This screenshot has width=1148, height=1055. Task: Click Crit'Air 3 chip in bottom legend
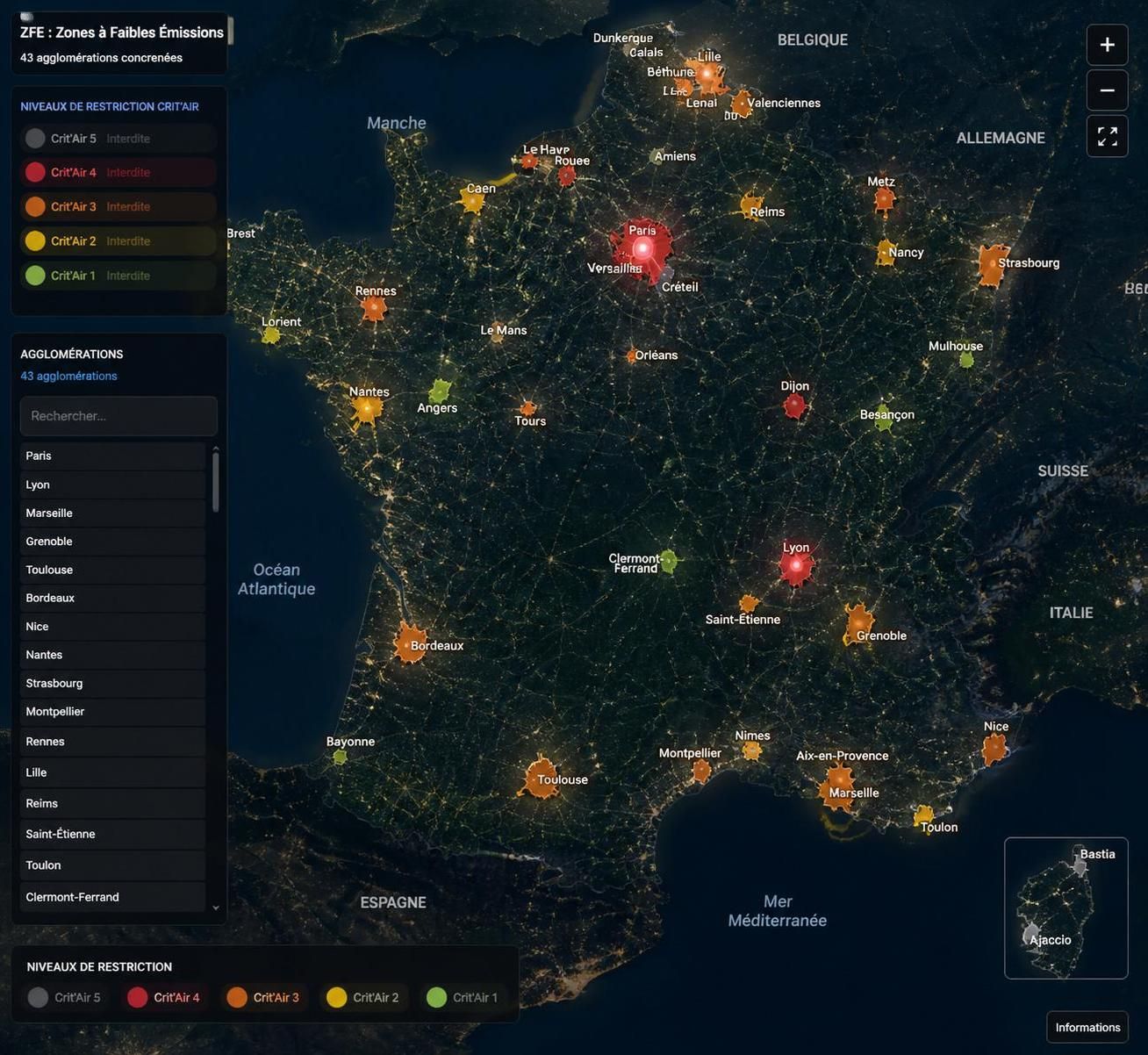tap(263, 997)
